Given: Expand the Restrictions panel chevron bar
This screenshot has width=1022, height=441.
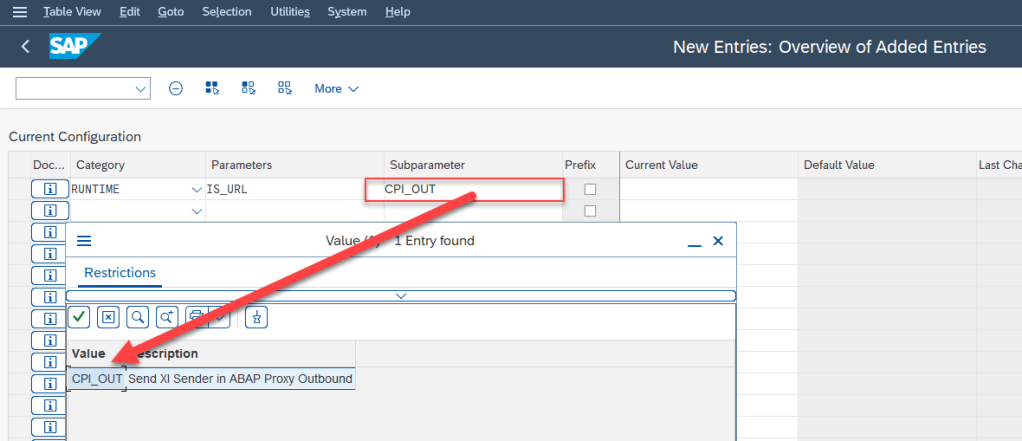Looking at the screenshot, I should click(x=401, y=296).
